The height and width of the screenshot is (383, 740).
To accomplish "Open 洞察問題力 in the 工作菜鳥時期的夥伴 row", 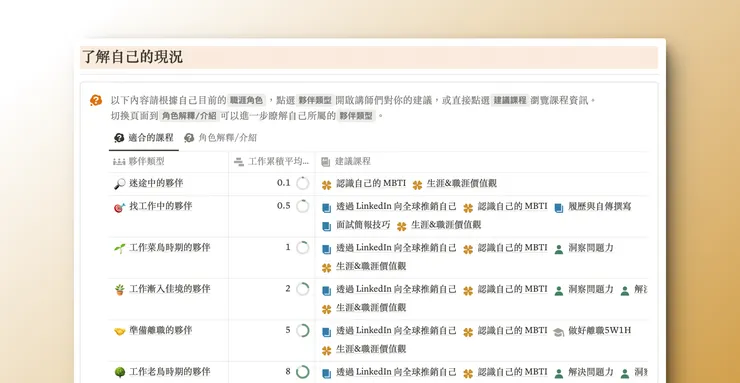I will tap(591, 248).
